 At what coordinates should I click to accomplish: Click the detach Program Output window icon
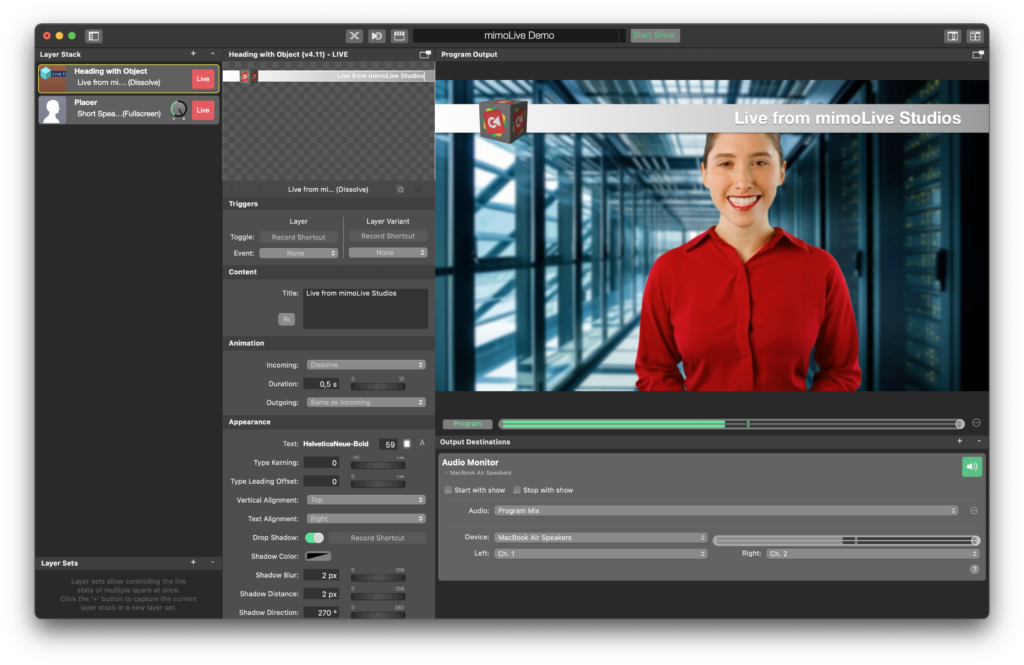980,54
